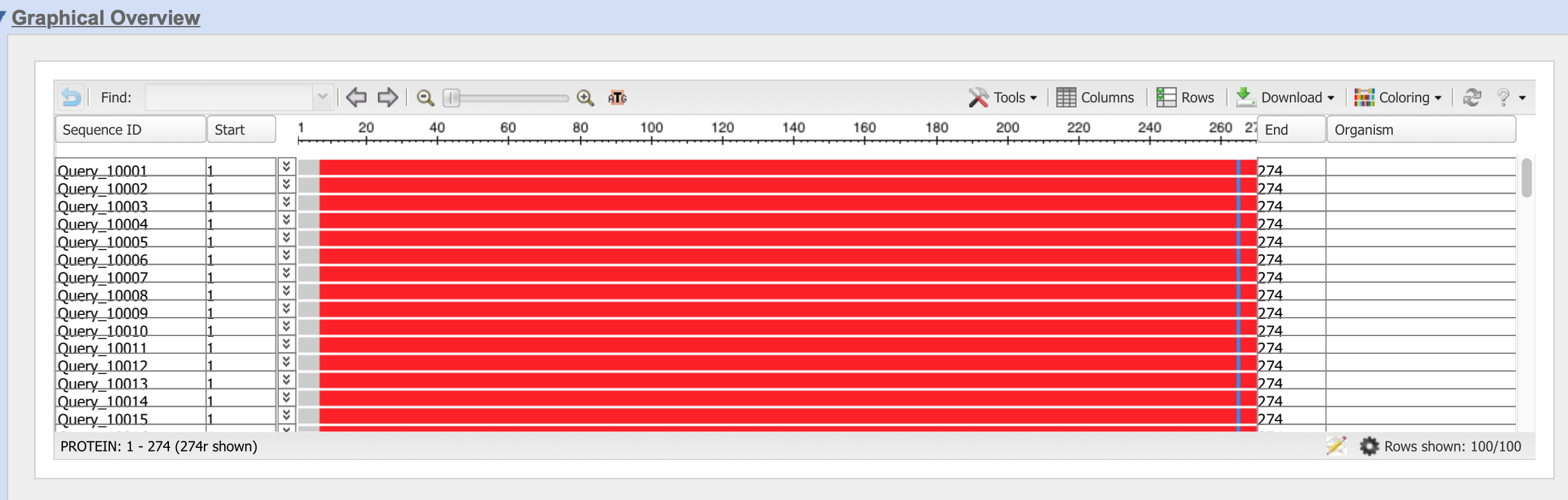1568x500 pixels.
Task: Click position 200 on the ruler
Action: click(1007, 128)
